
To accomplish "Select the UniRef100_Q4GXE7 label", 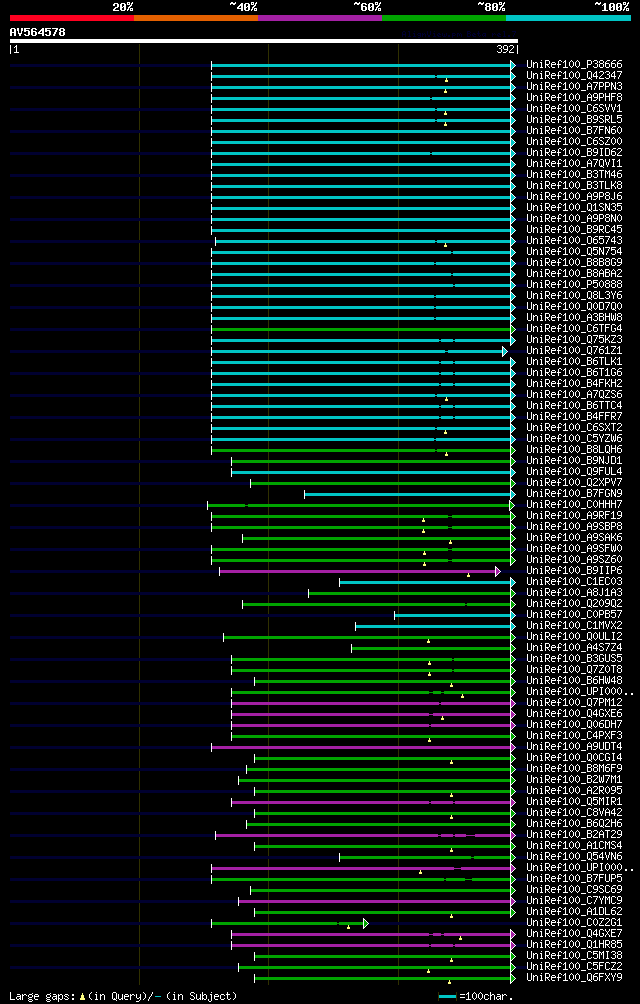I will coord(574,933).
